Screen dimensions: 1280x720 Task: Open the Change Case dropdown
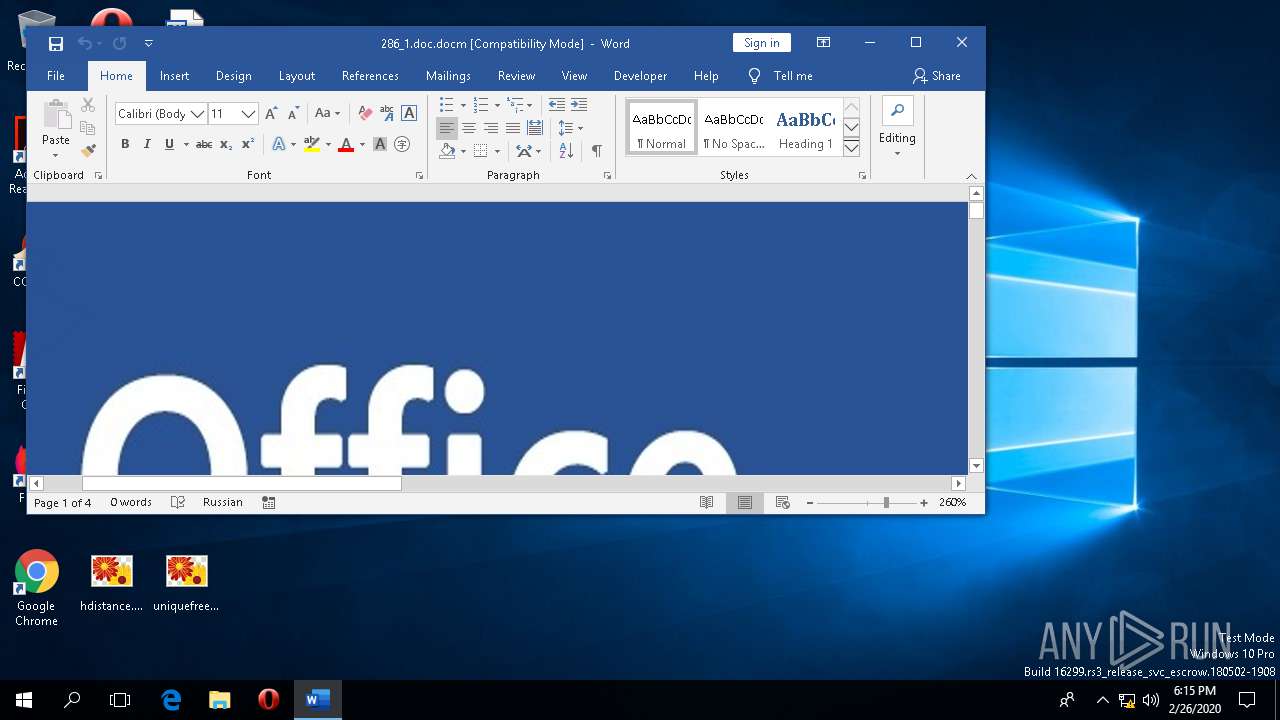(327, 114)
